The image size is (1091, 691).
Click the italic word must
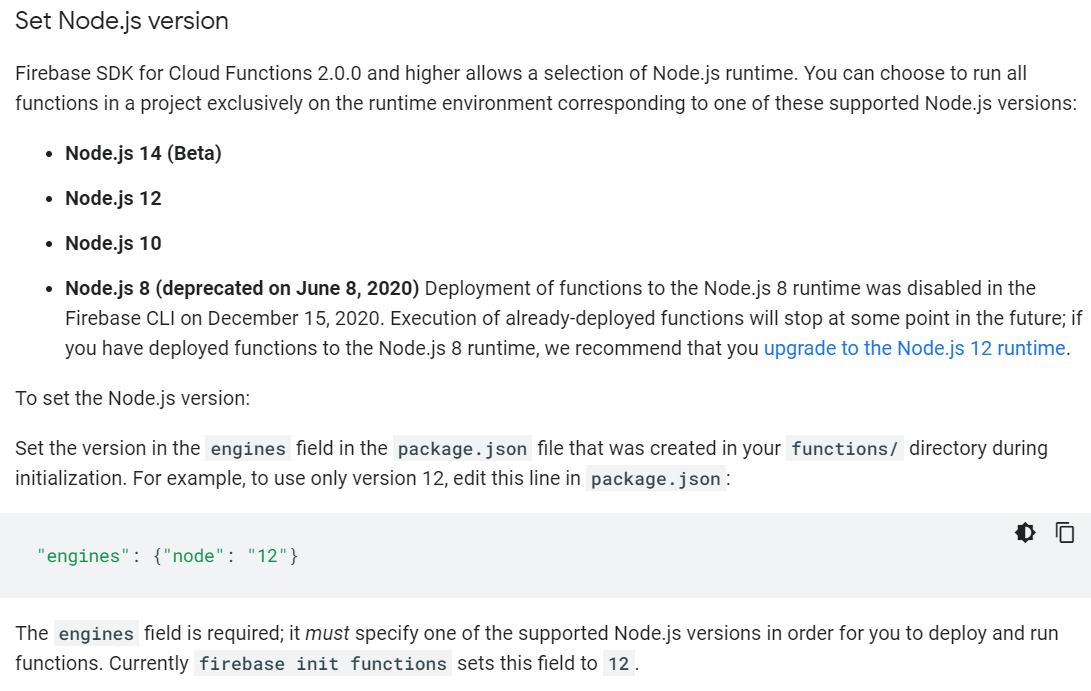pos(327,633)
